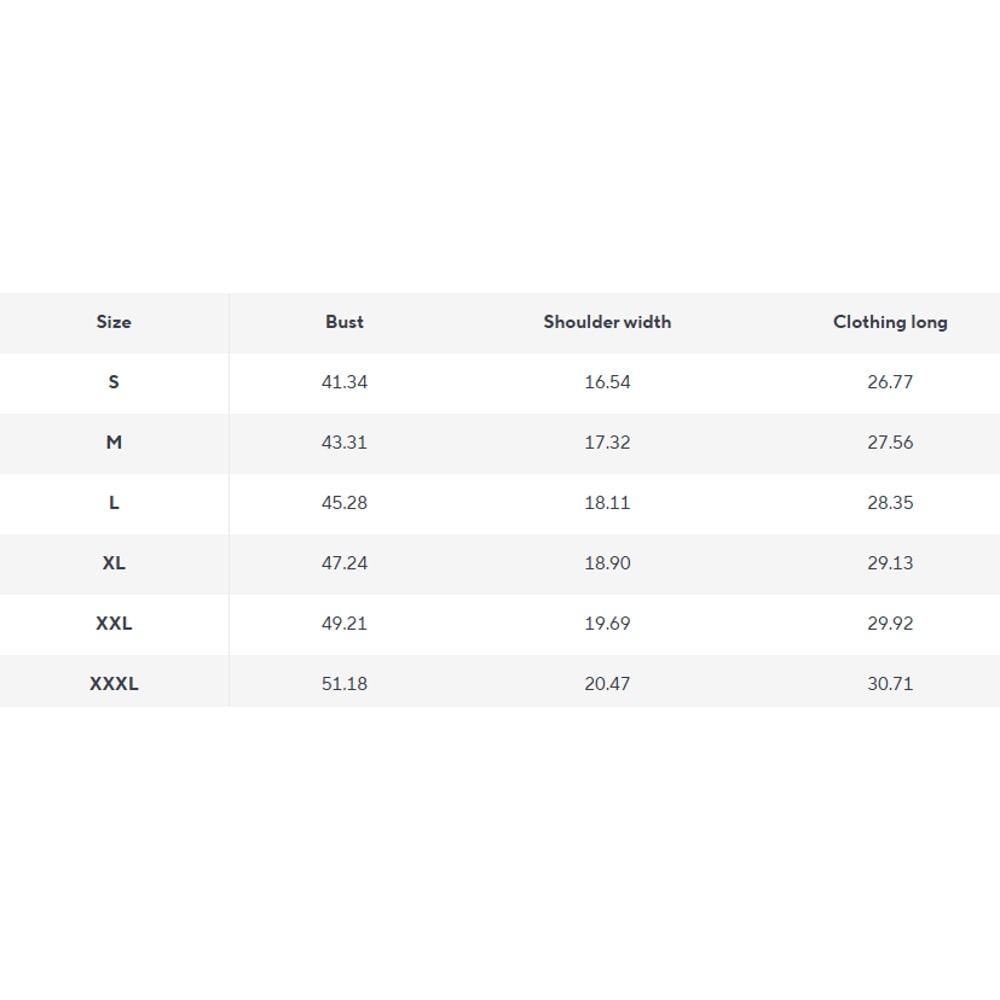Click the 51.18 bust value
This screenshot has width=1000, height=1000.
click(x=344, y=684)
